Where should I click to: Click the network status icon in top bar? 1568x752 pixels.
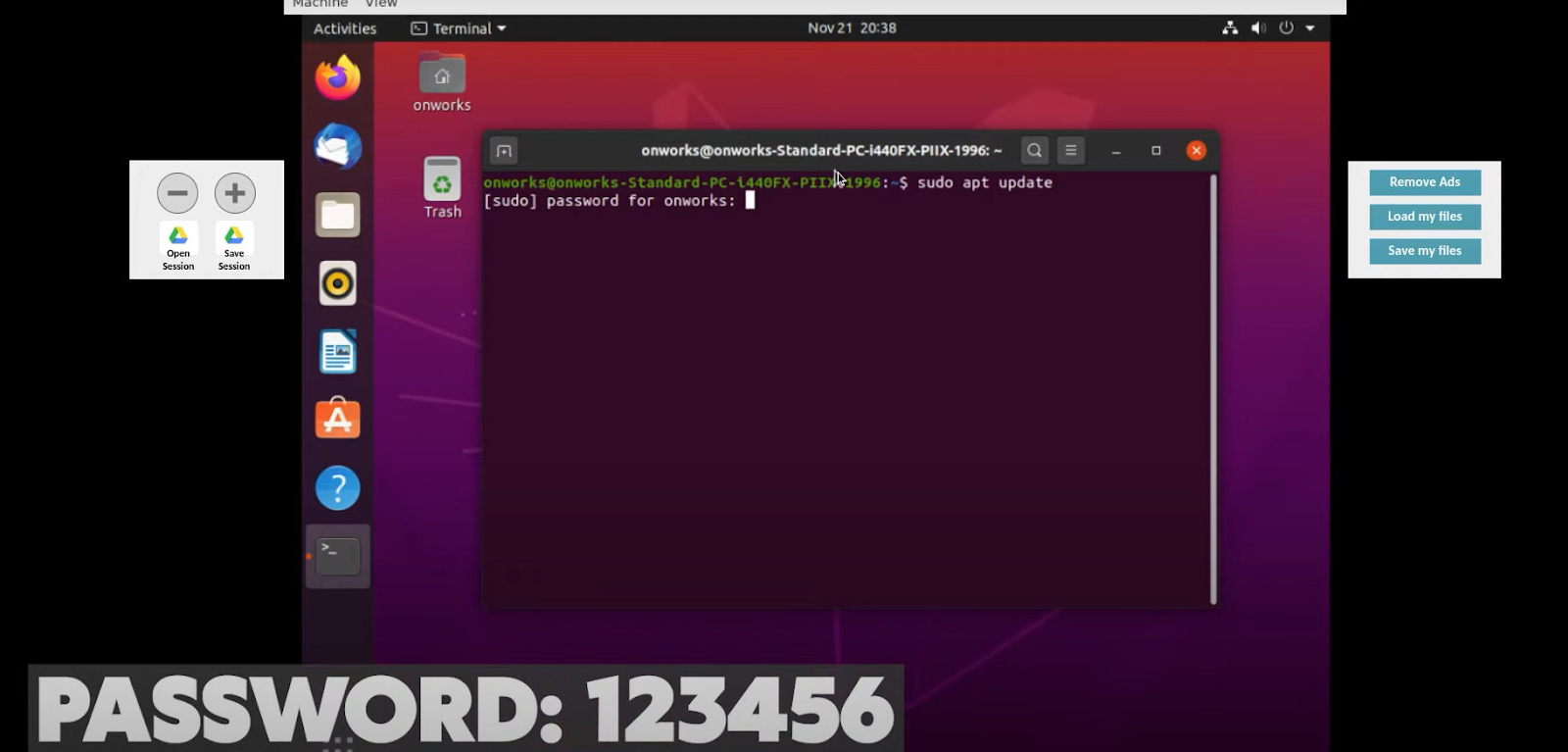click(x=1230, y=28)
